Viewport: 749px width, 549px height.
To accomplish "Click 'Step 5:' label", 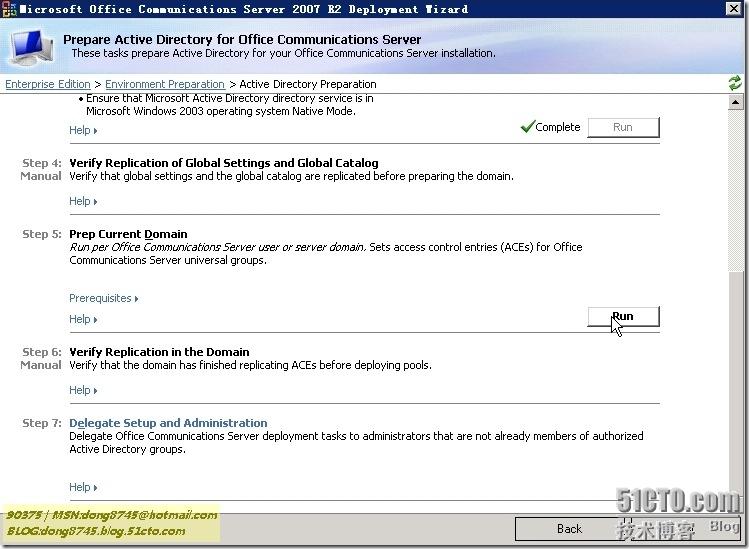I will pyautogui.click(x=42, y=234).
